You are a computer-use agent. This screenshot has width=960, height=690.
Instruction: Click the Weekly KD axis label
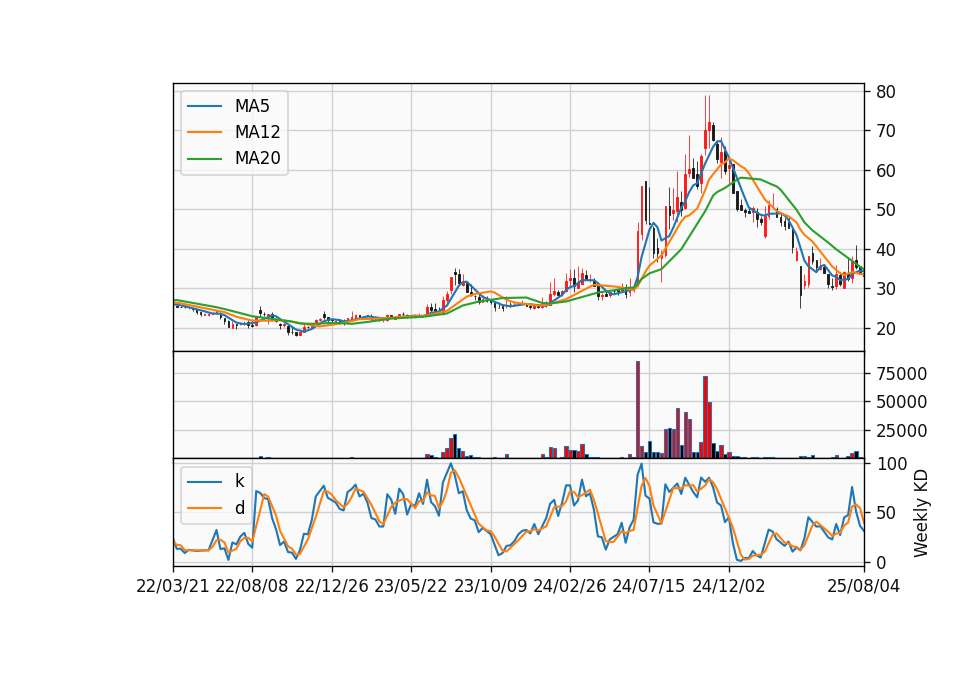click(x=921, y=513)
